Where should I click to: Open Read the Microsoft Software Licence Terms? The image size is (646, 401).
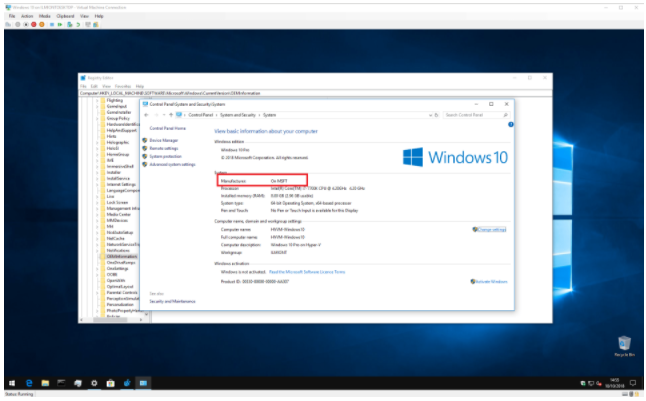307,272
